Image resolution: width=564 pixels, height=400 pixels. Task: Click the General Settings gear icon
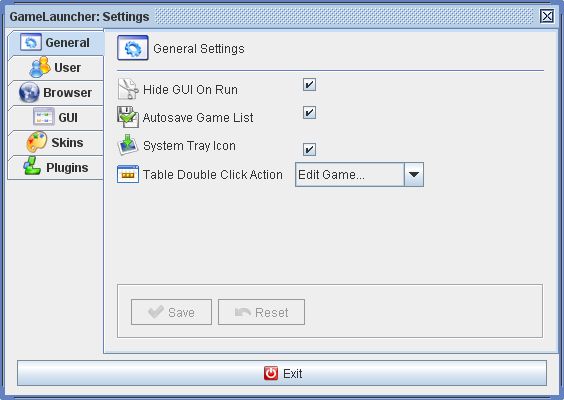133,48
